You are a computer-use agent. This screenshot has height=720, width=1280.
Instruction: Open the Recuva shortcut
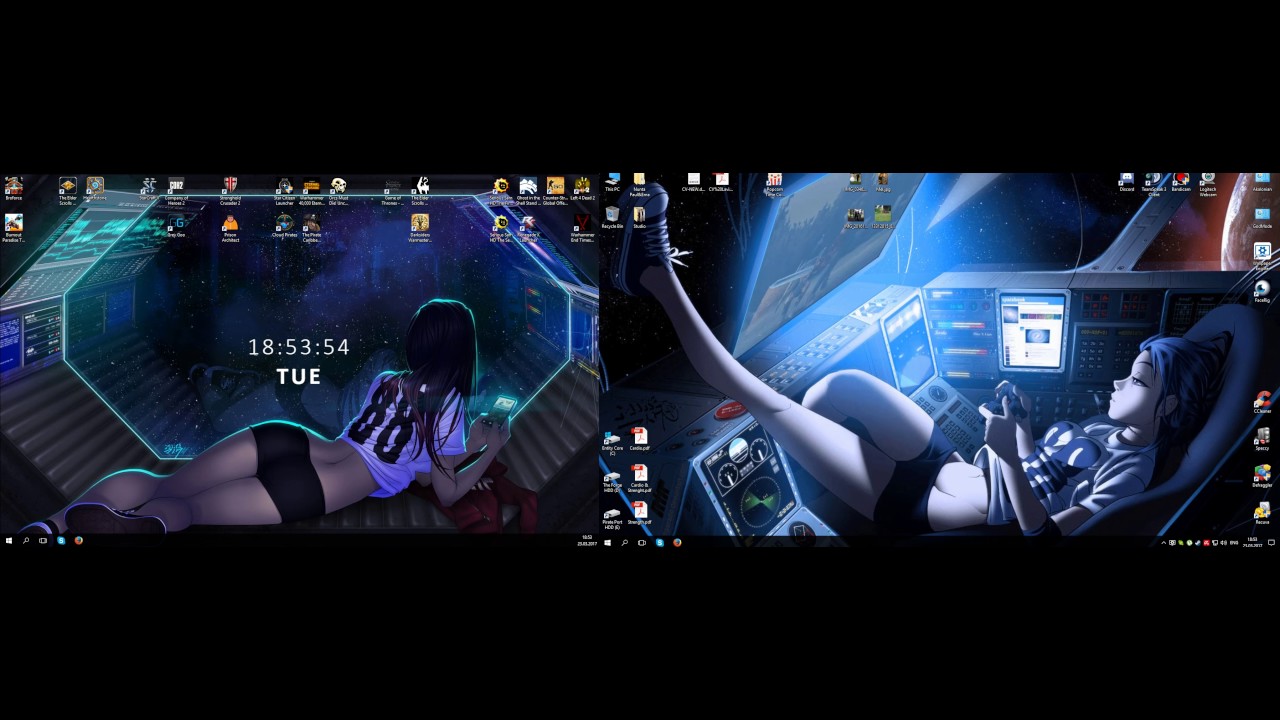coord(1262,512)
